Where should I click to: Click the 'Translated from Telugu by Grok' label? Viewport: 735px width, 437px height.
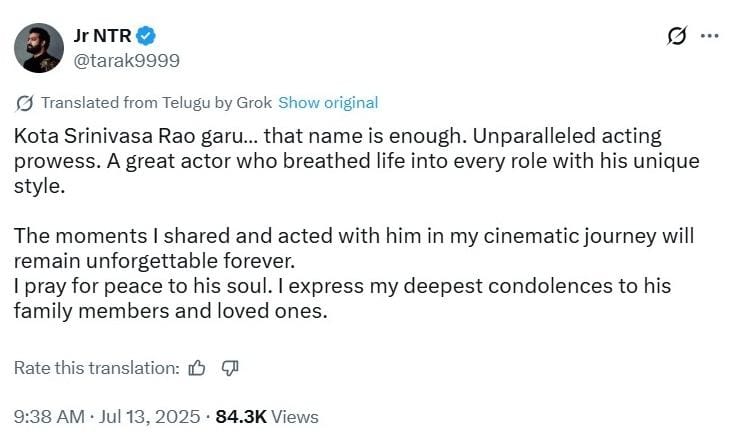(x=157, y=103)
